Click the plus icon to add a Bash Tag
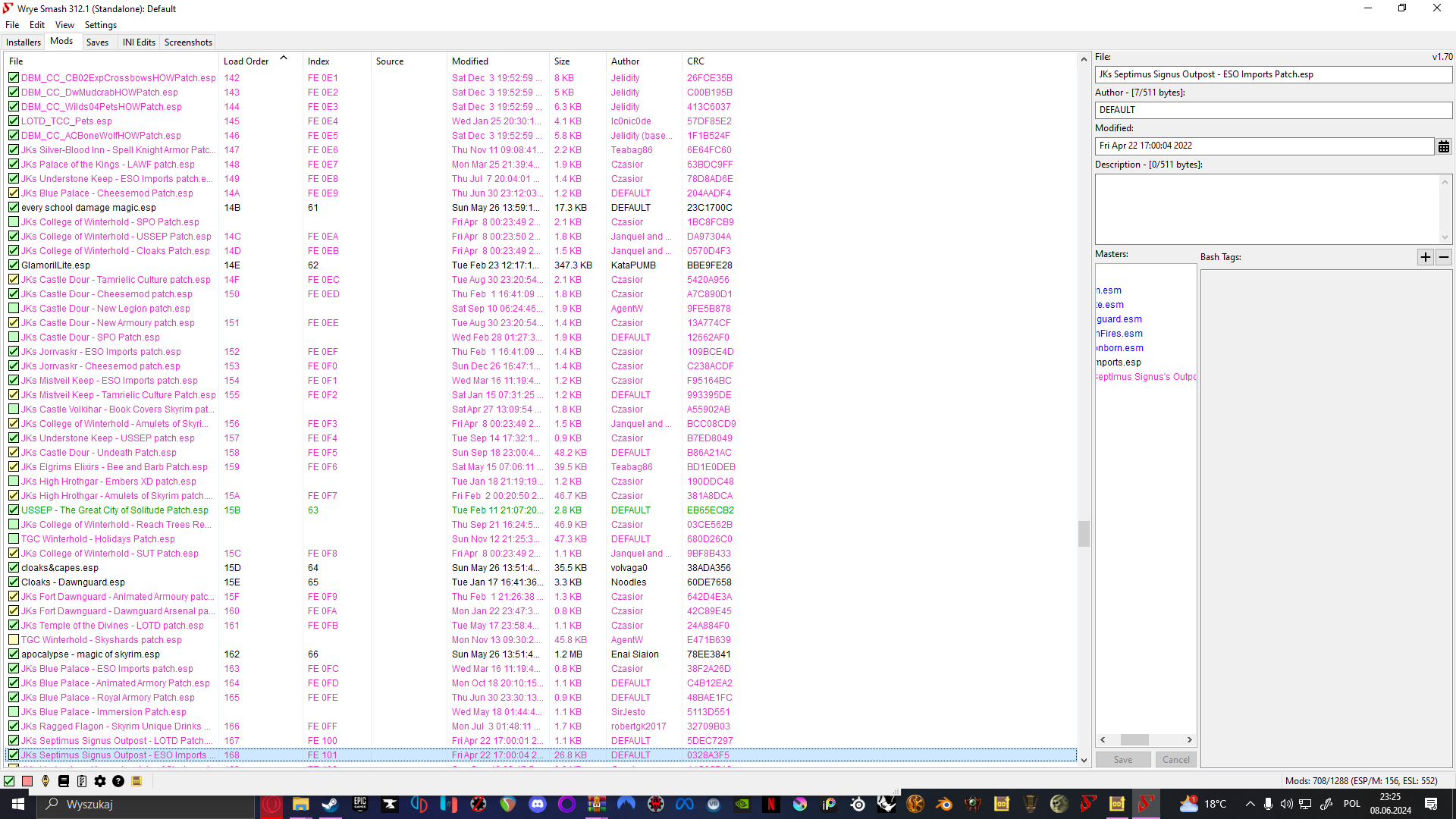 pyautogui.click(x=1425, y=257)
